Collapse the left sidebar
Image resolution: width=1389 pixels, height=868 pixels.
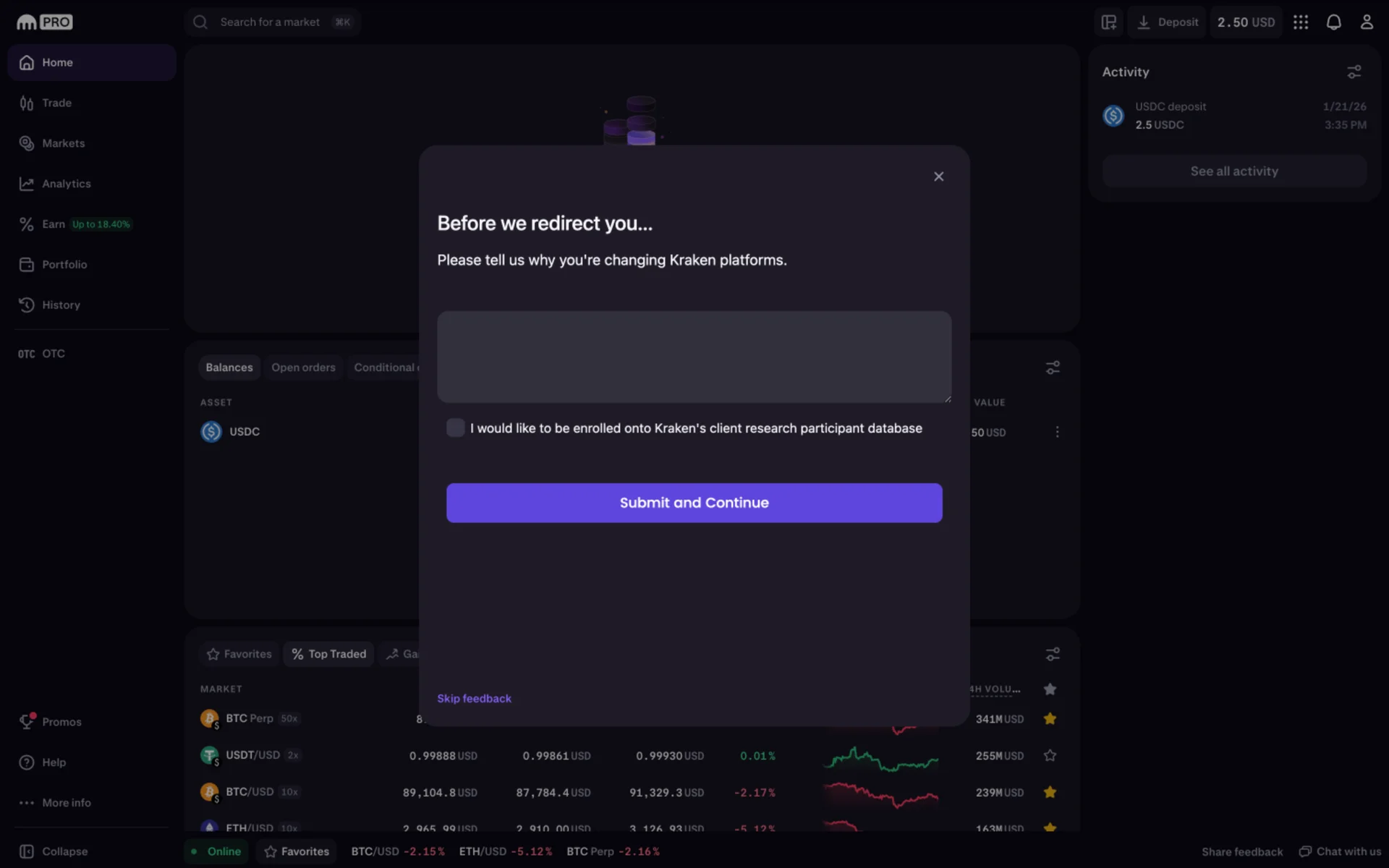pyautogui.click(x=64, y=851)
